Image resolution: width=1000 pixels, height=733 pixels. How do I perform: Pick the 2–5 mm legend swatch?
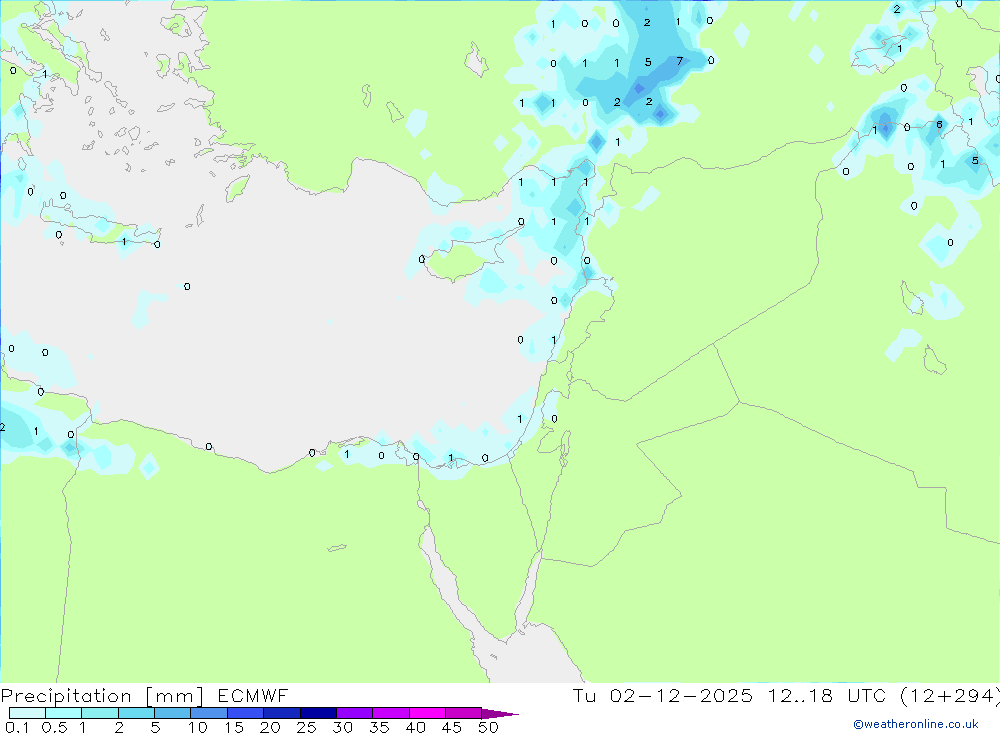(x=136, y=713)
